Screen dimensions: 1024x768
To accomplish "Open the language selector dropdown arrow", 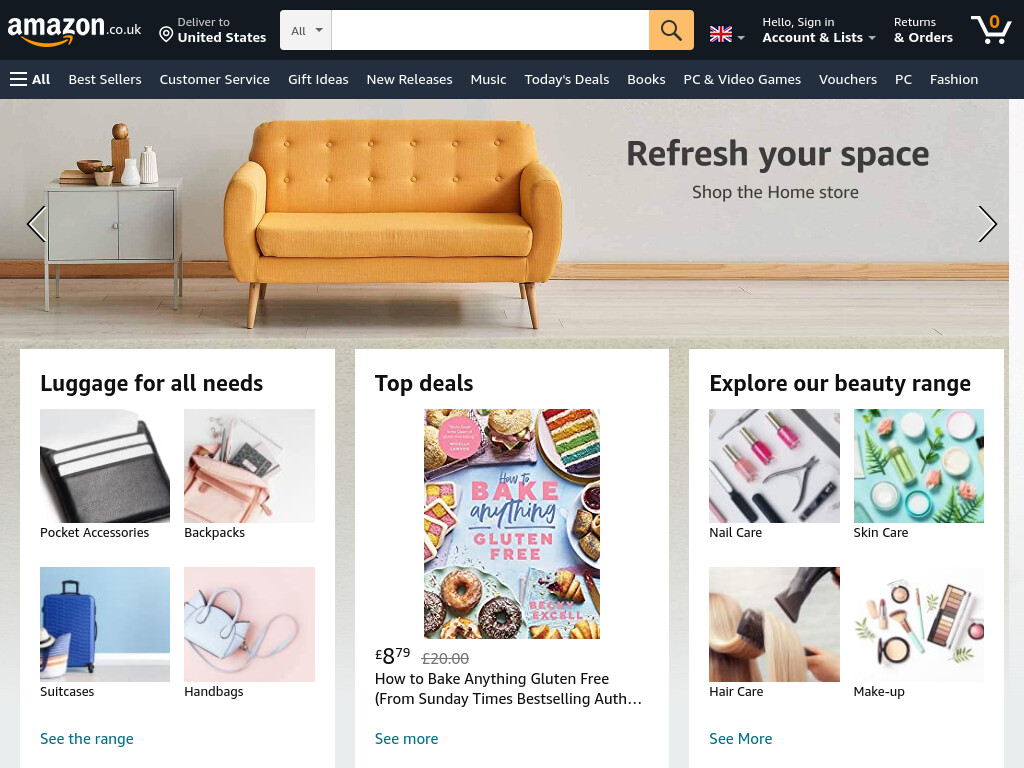I will pos(741,38).
